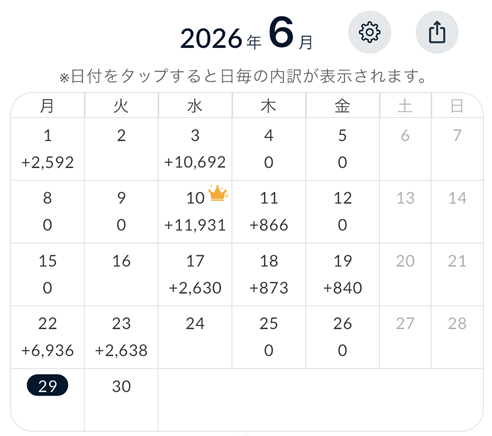This screenshot has width=492, height=436.
Task: Tap date 30 in the calendar
Action: 121,400
